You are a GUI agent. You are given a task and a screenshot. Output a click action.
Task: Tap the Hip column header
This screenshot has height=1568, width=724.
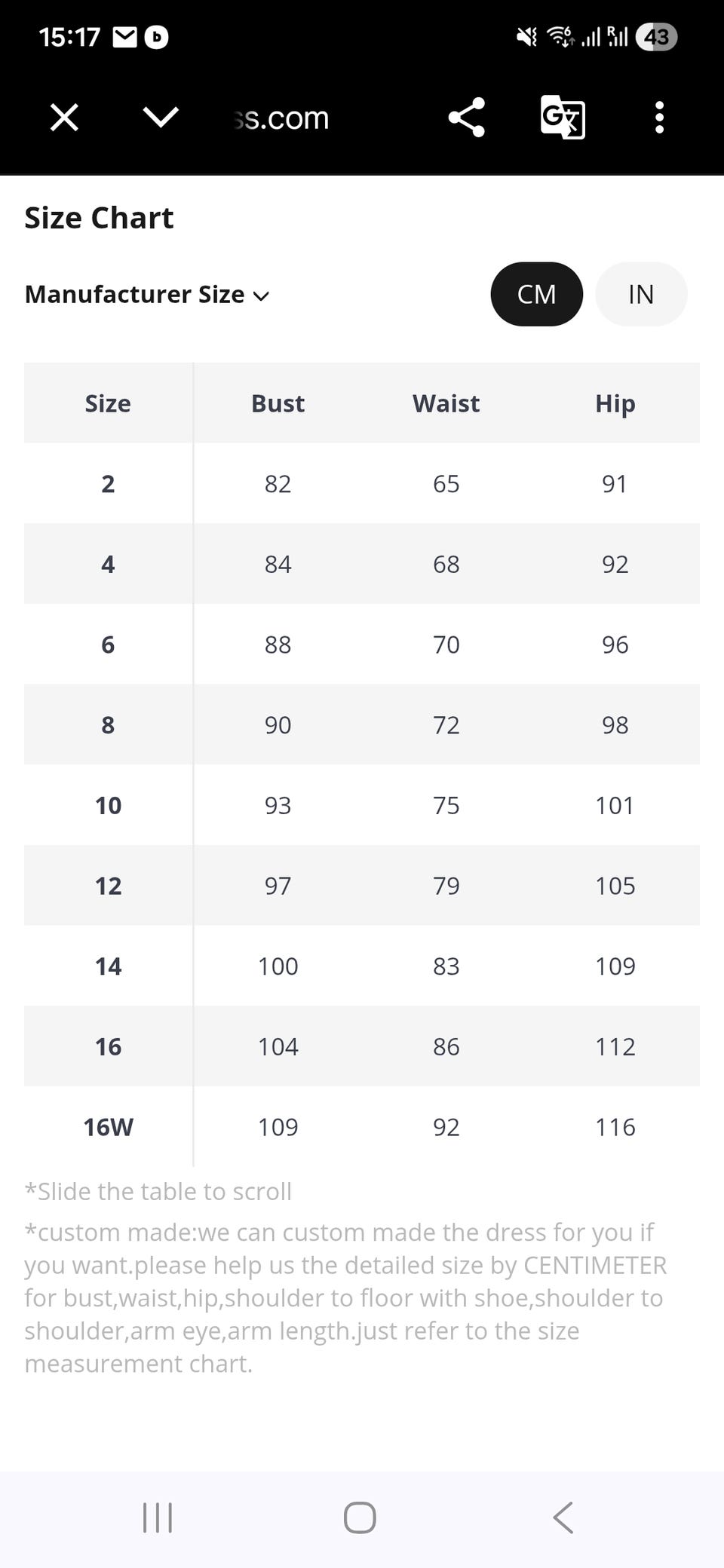click(615, 403)
